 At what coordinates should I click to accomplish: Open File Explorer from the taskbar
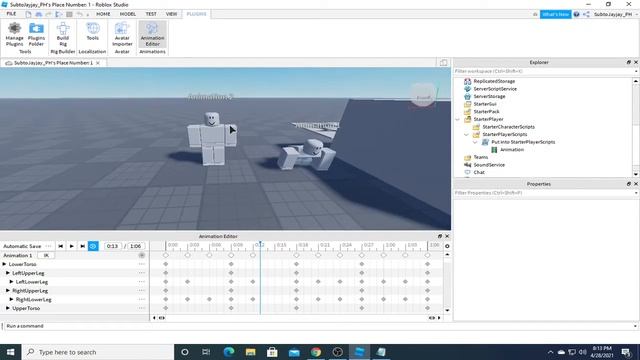point(251,352)
